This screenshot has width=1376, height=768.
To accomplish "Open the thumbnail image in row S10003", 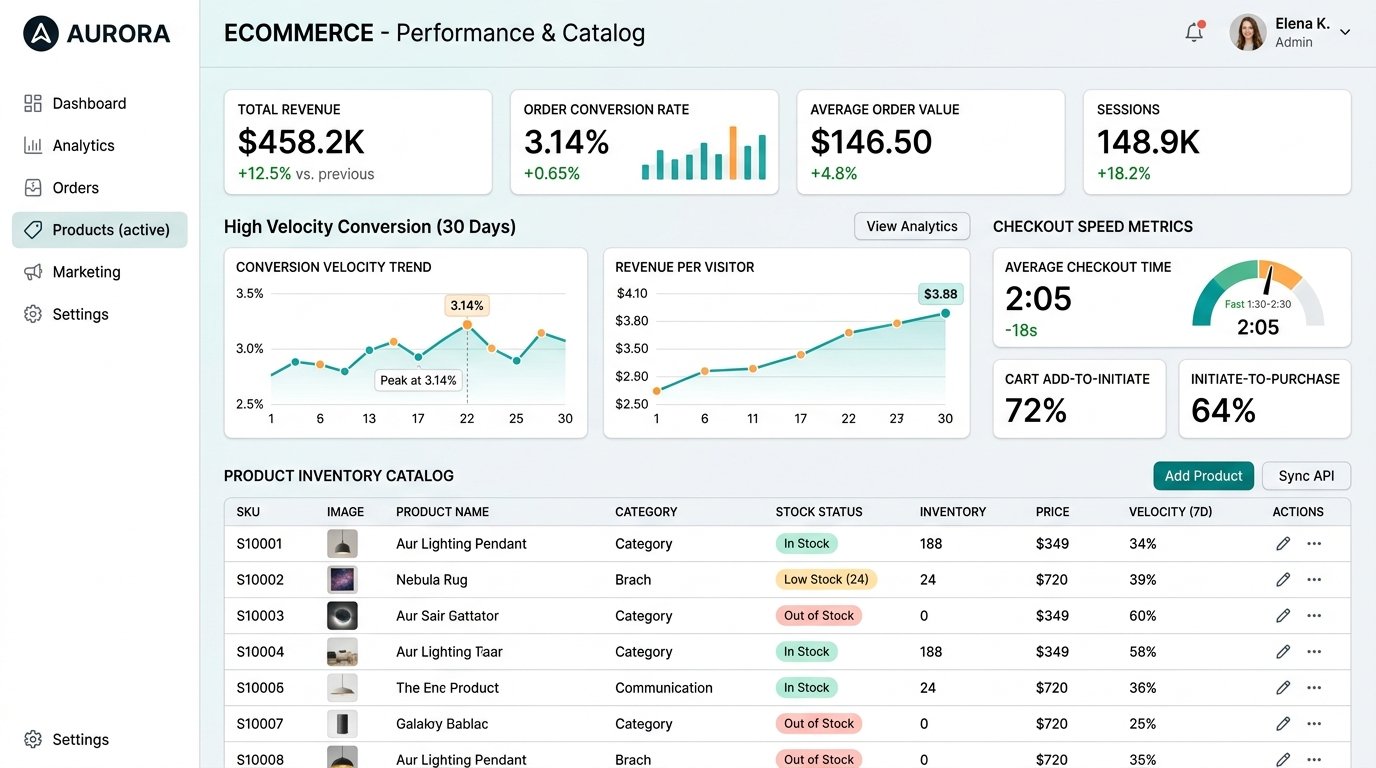I will click(x=342, y=616).
